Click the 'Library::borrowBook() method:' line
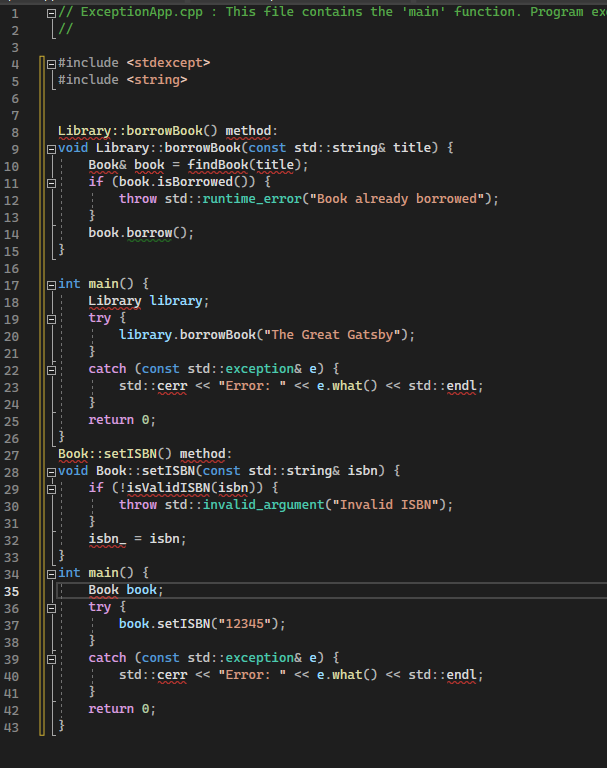 168,131
